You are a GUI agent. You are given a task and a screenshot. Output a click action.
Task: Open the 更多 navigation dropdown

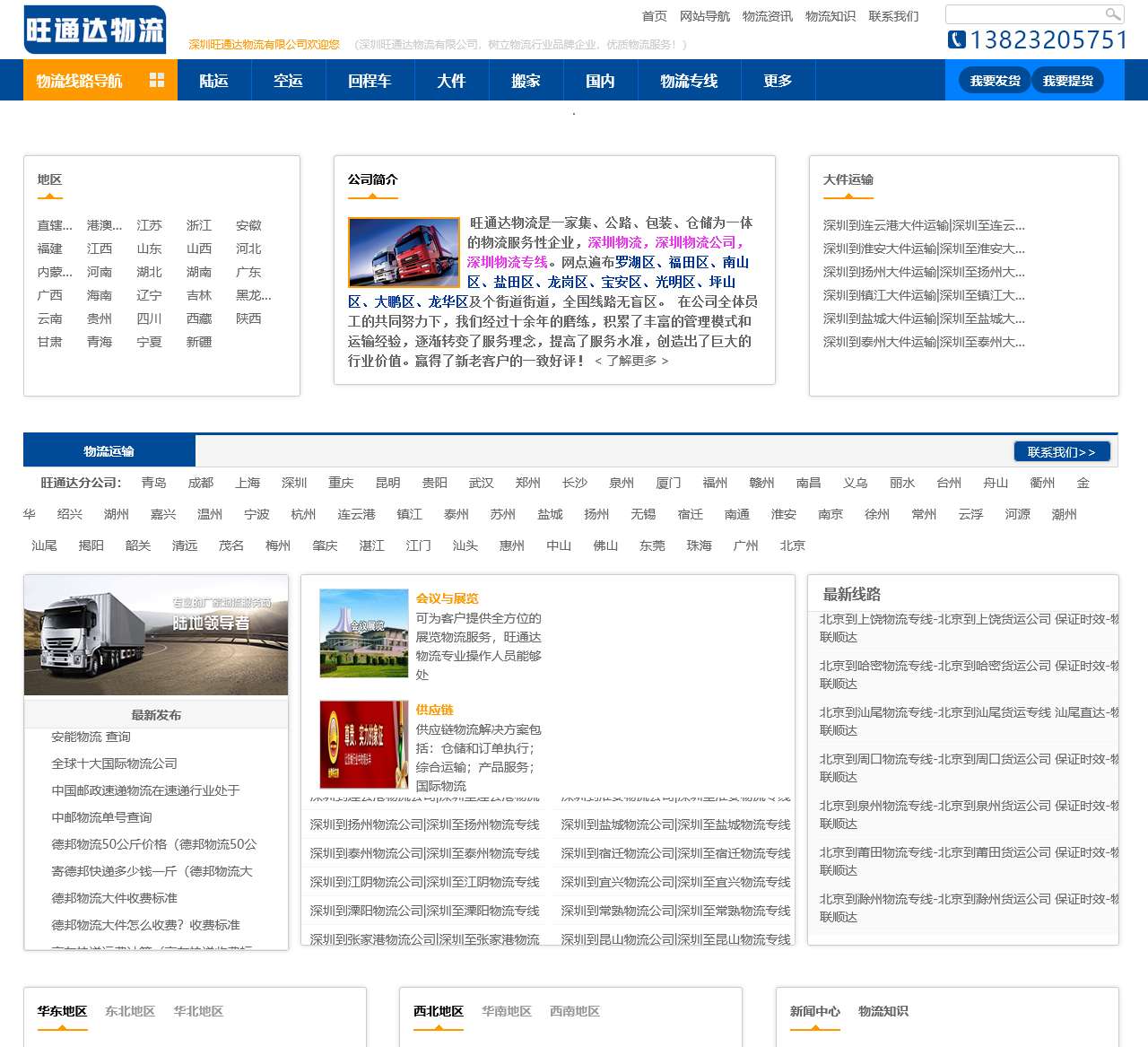click(x=777, y=80)
